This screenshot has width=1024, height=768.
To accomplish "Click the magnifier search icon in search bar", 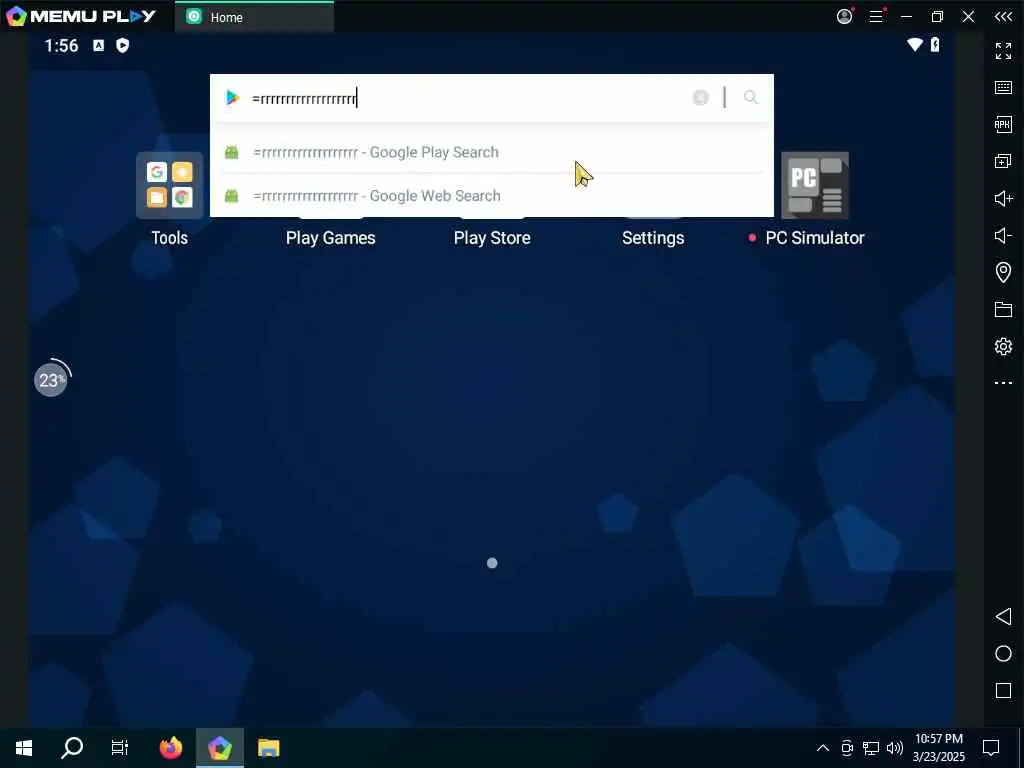I will 750,97.
